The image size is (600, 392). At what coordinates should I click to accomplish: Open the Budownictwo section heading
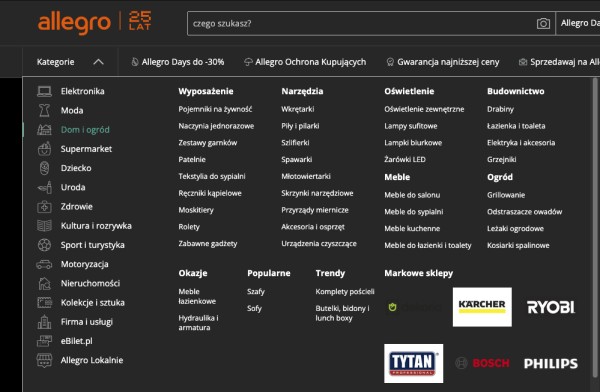tap(515, 91)
